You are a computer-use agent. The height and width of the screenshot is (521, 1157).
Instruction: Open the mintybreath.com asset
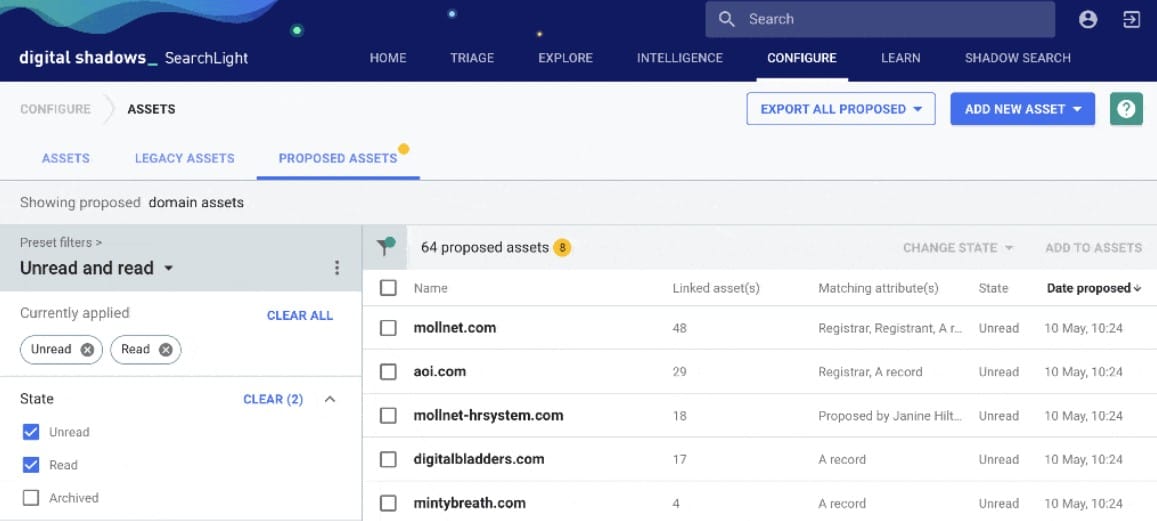[469, 503]
